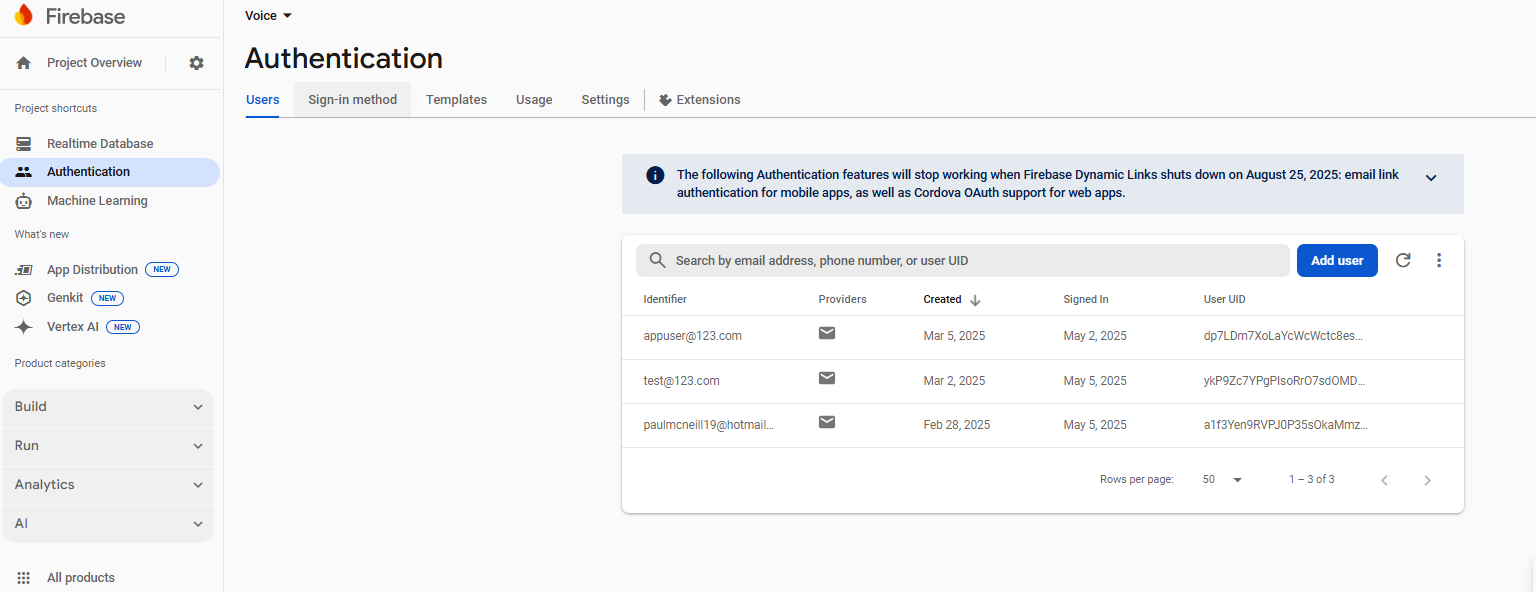
Task: Click the Firebase flame logo
Action: [23, 16]
